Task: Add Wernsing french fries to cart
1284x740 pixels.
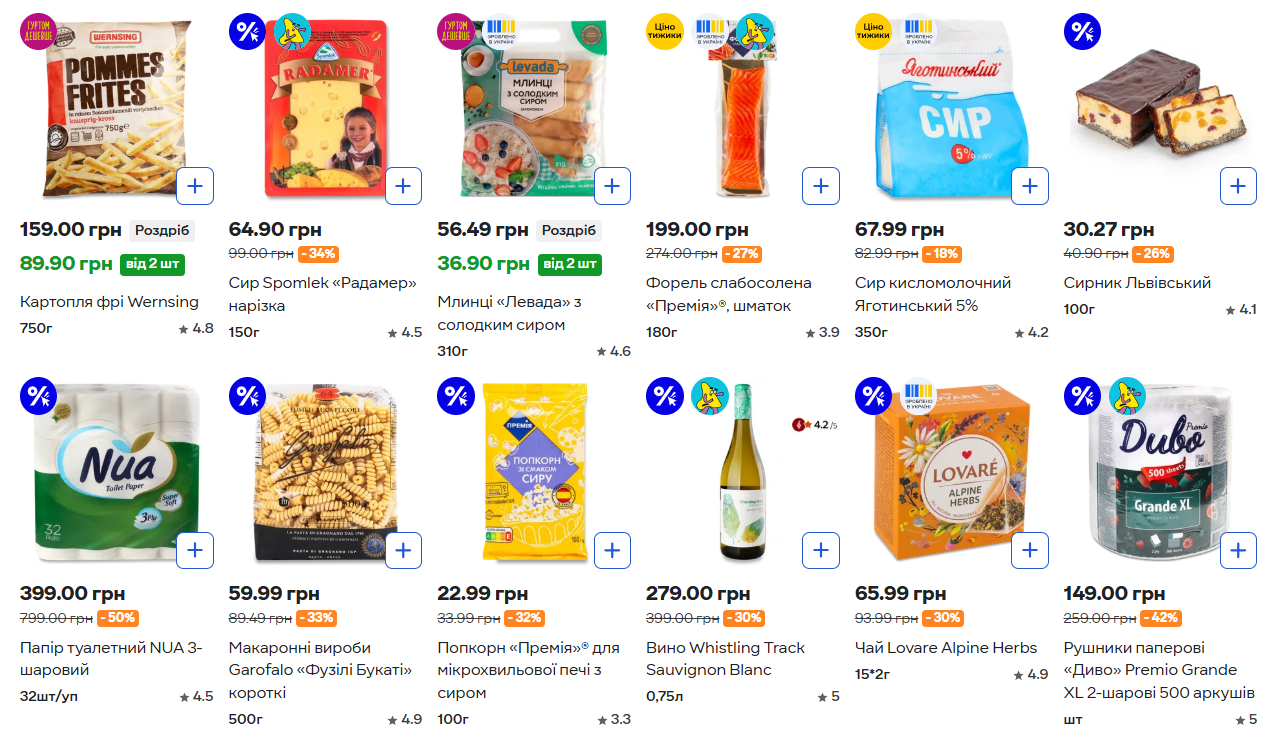Action: point(195,186)
